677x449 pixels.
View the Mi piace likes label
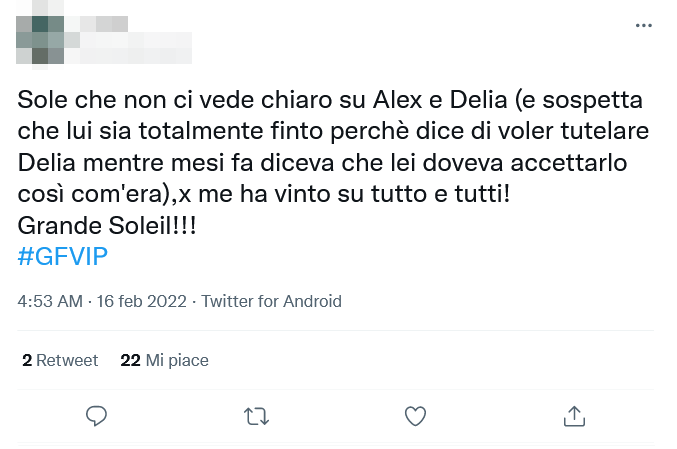pos(177,360)
